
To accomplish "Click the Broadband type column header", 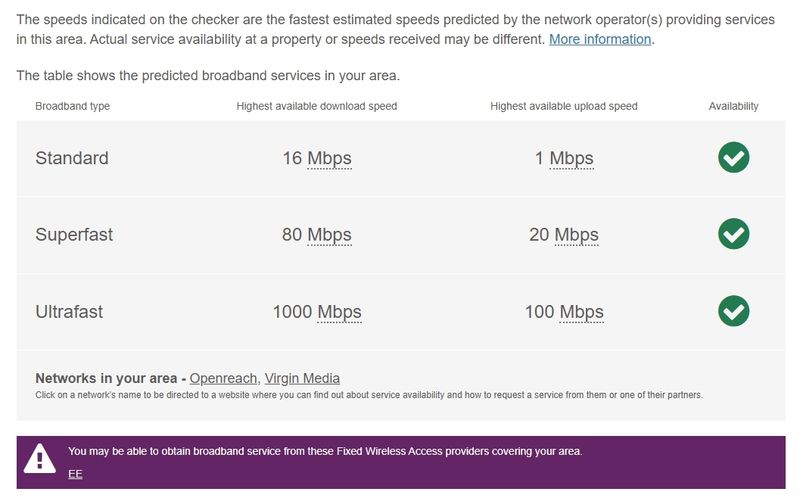I will [72, 106].
